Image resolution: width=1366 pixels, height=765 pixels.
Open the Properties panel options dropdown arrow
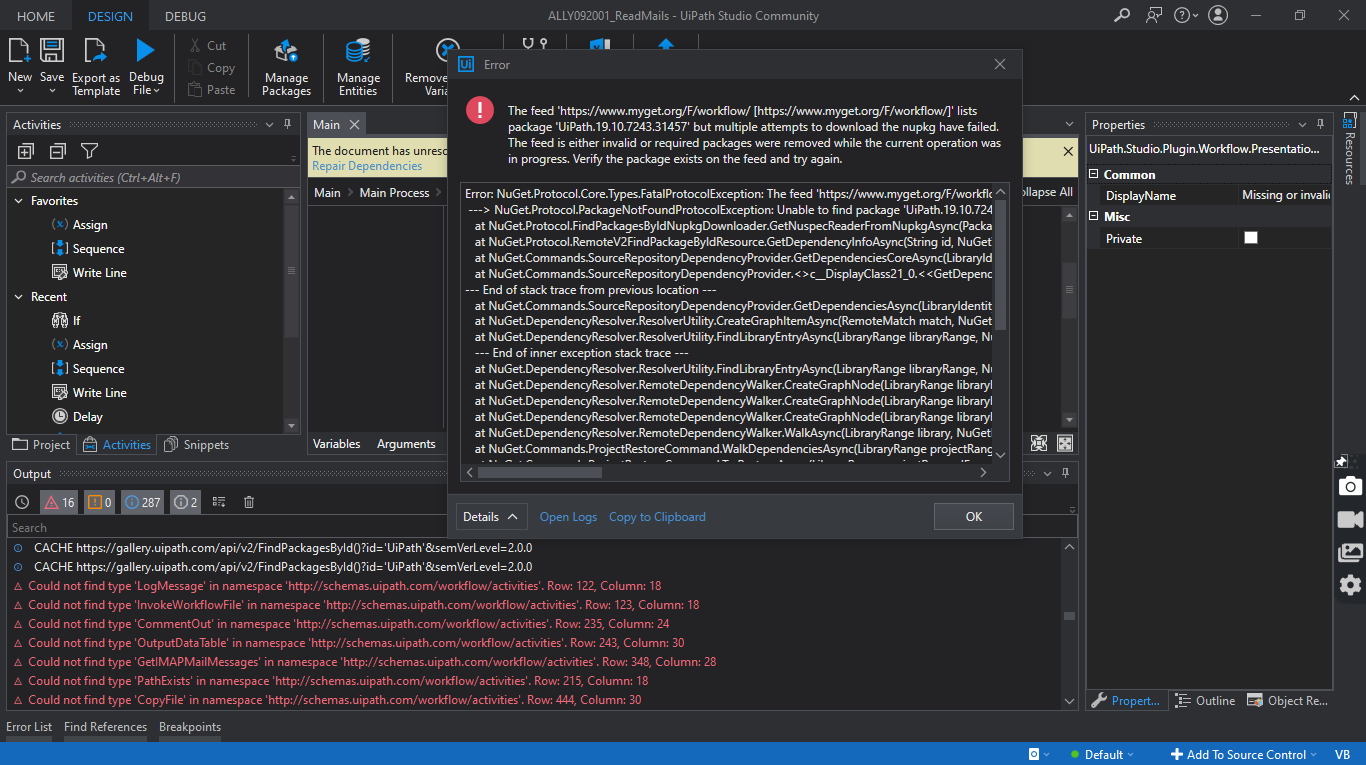pos(1301,125)
